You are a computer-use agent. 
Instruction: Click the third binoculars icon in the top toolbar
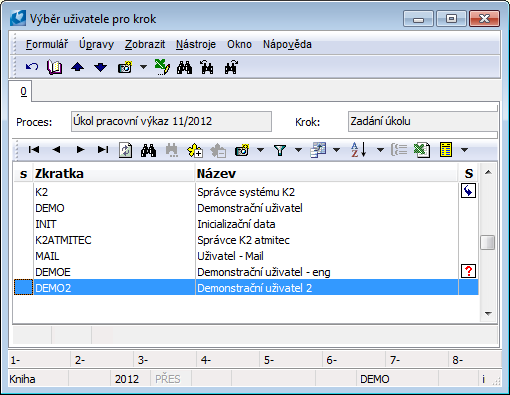tap(231, 67)
